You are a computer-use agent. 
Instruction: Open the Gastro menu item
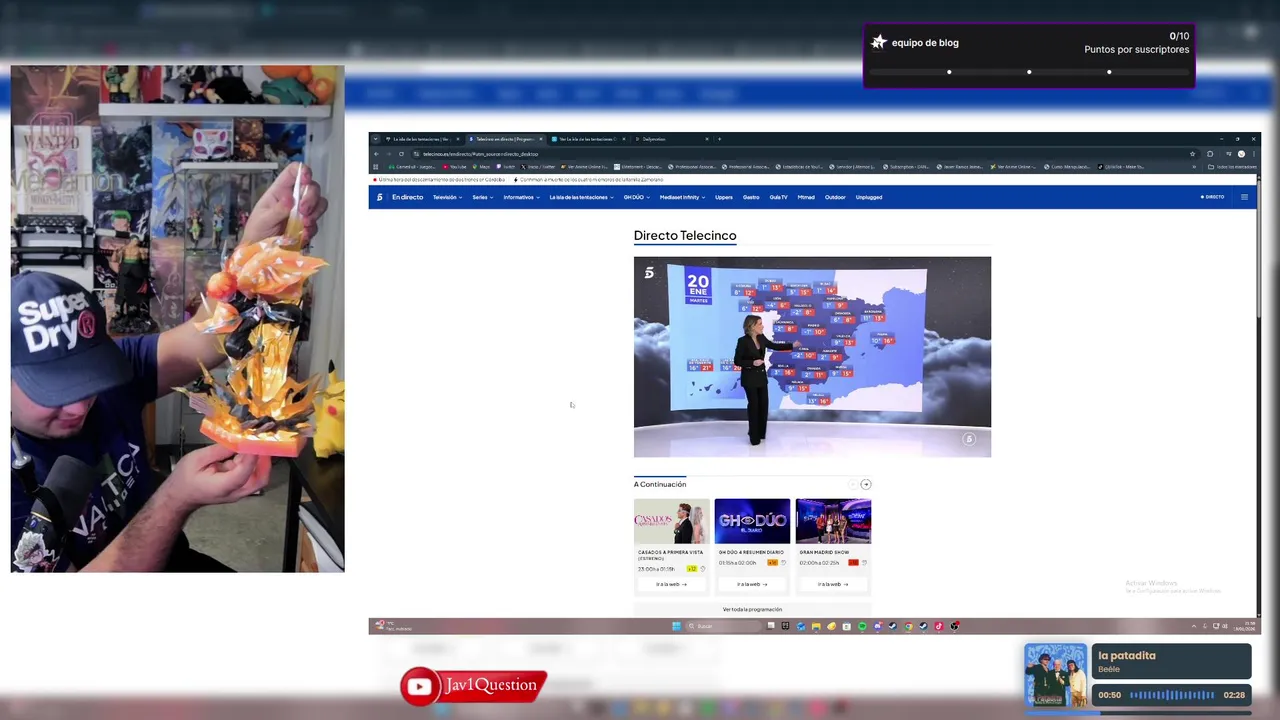pos(751,197)
